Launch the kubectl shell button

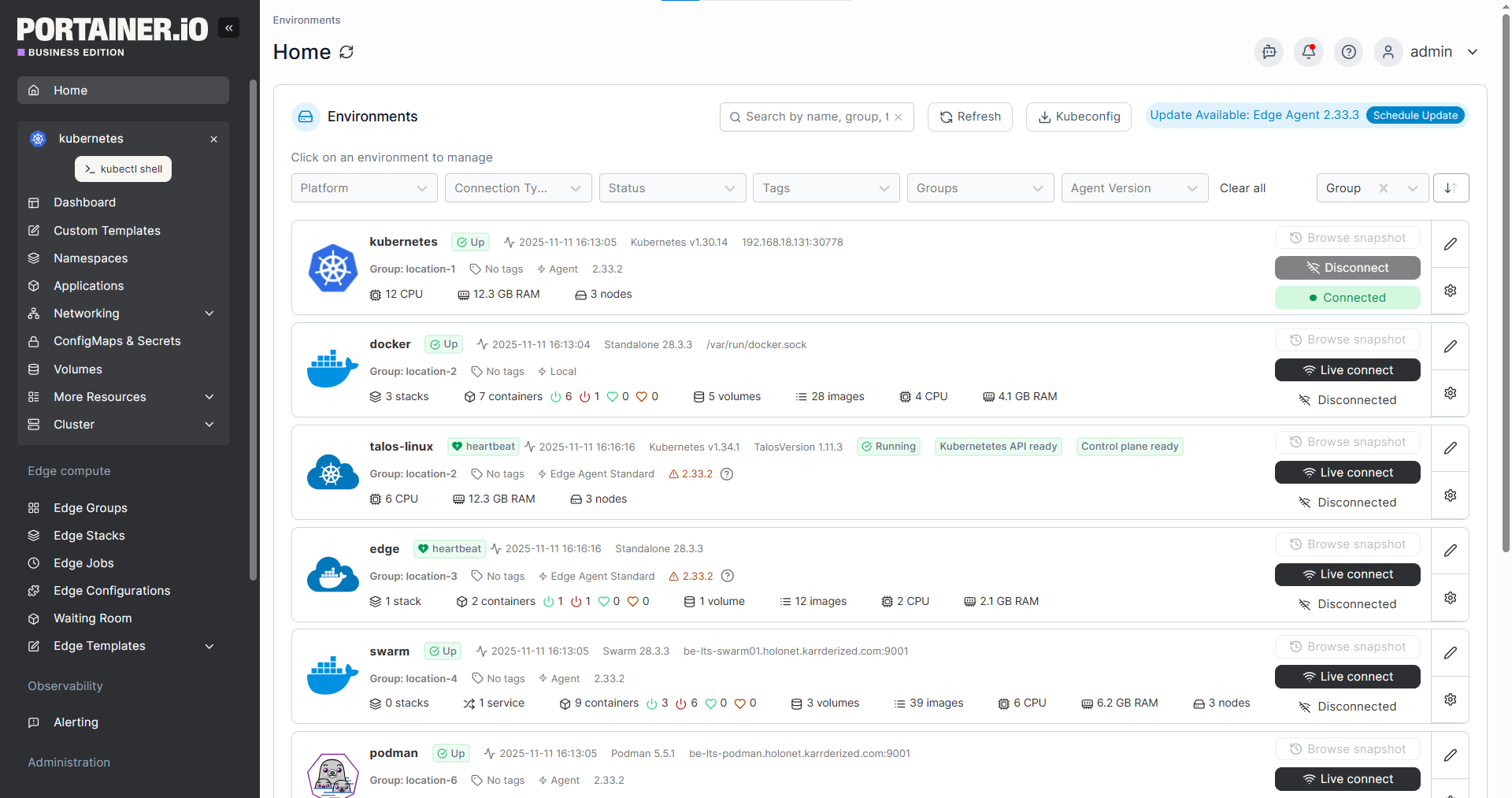point(123,169)
